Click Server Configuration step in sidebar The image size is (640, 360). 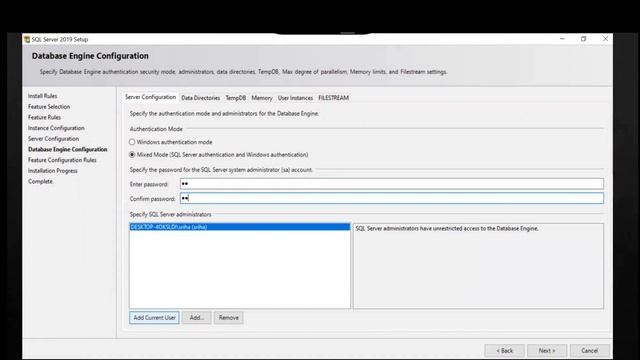53,139
